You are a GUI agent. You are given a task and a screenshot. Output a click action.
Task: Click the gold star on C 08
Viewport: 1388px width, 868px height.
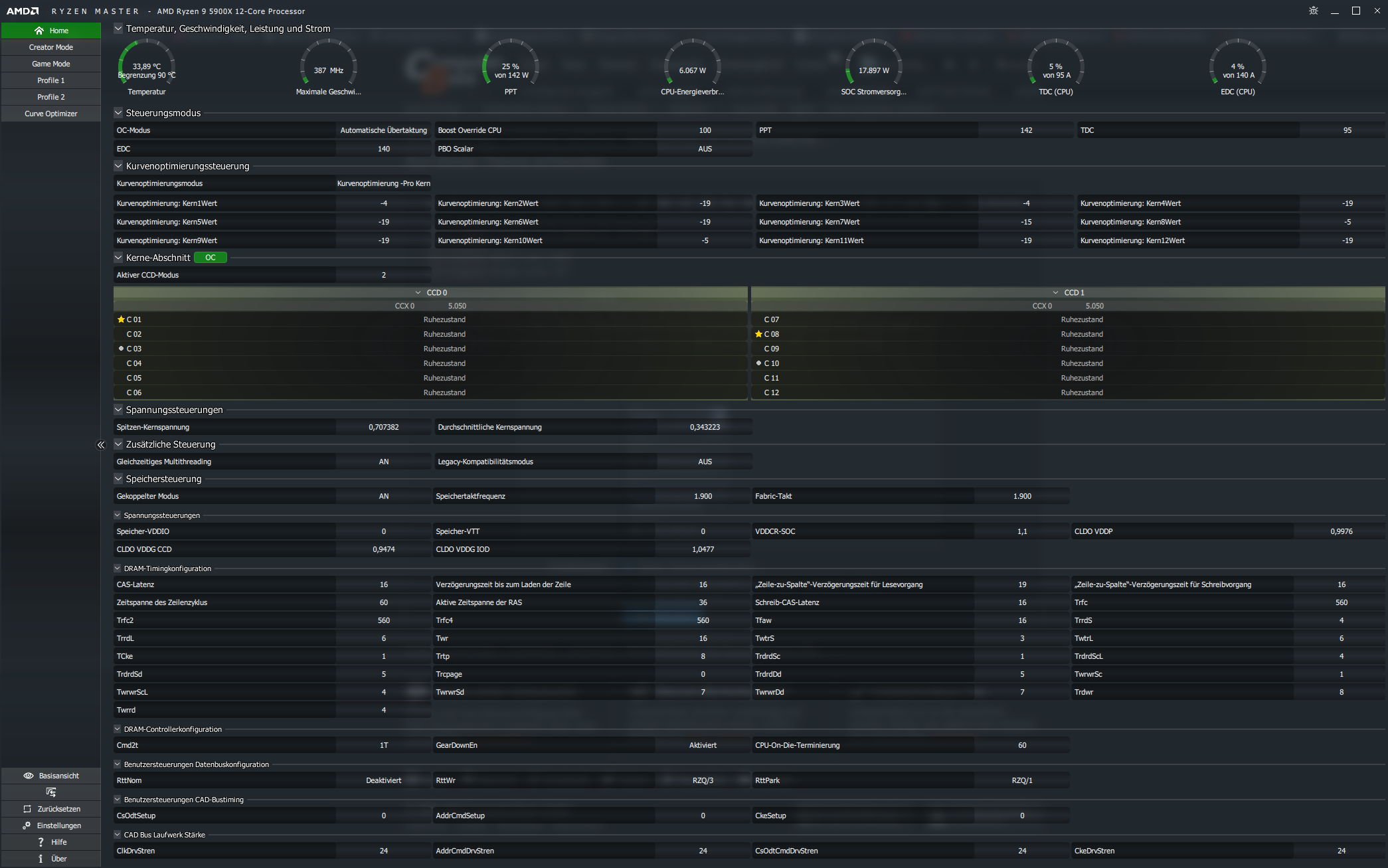pyautogui.click(x=758, y=334)
